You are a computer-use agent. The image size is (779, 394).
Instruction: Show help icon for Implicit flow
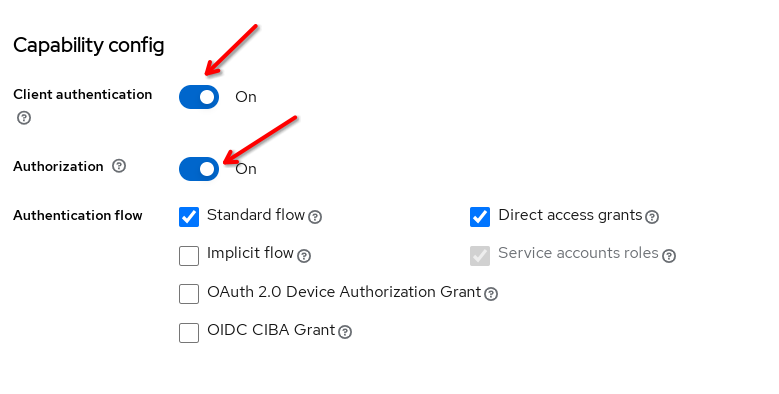[304, 256]
